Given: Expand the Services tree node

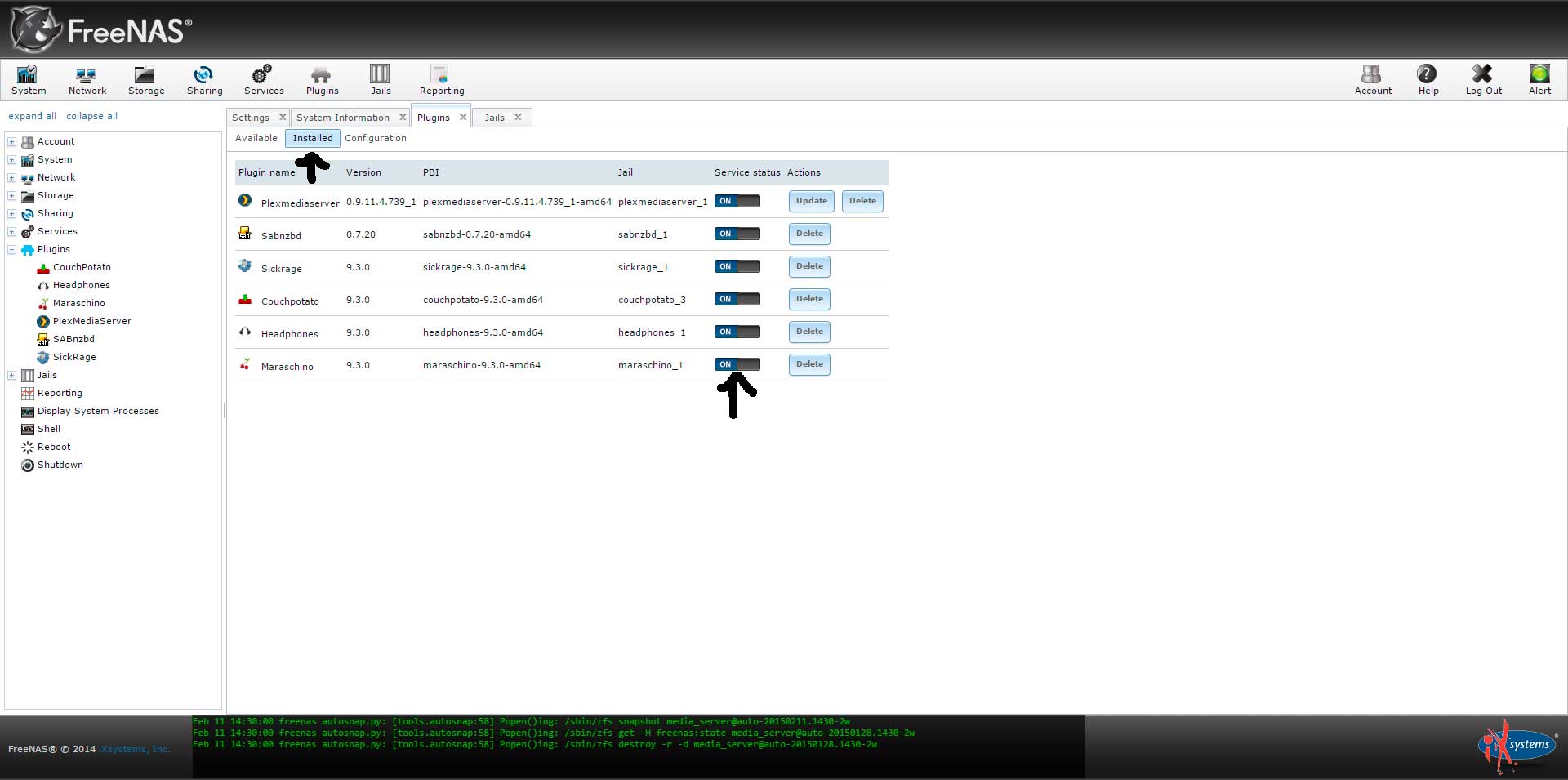Looking at the screenshot, I should 12,231.
